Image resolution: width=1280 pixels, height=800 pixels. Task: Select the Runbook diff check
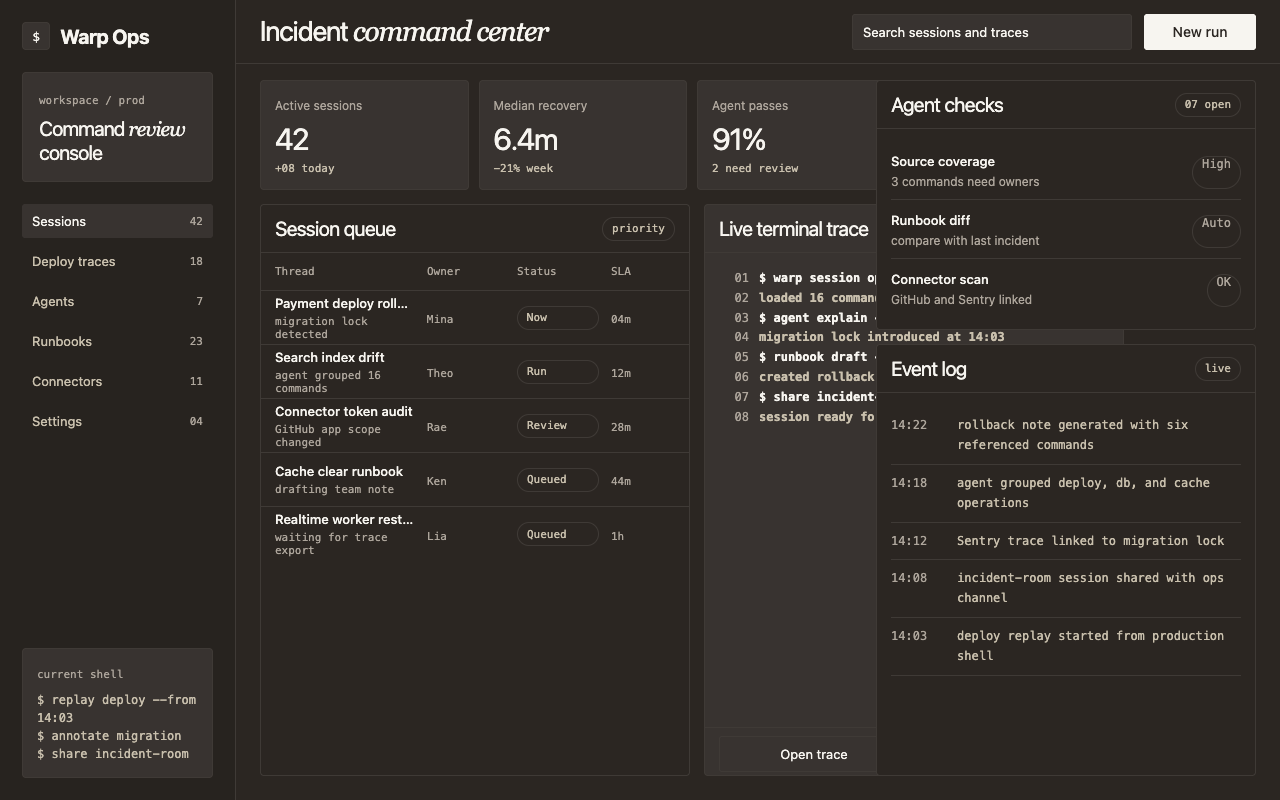(1066, 230)
